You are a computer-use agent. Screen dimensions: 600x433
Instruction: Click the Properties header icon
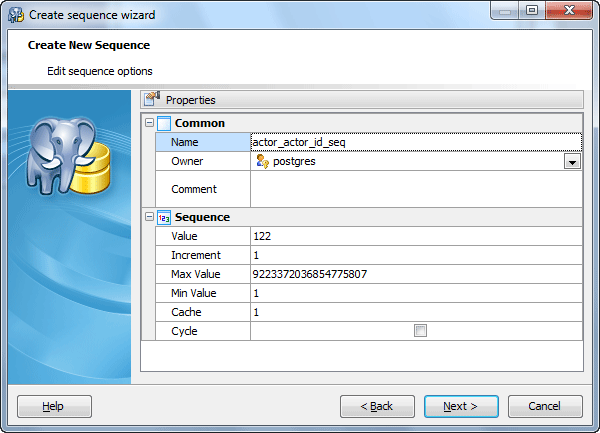pyautogui.click(x=153, y=99)
